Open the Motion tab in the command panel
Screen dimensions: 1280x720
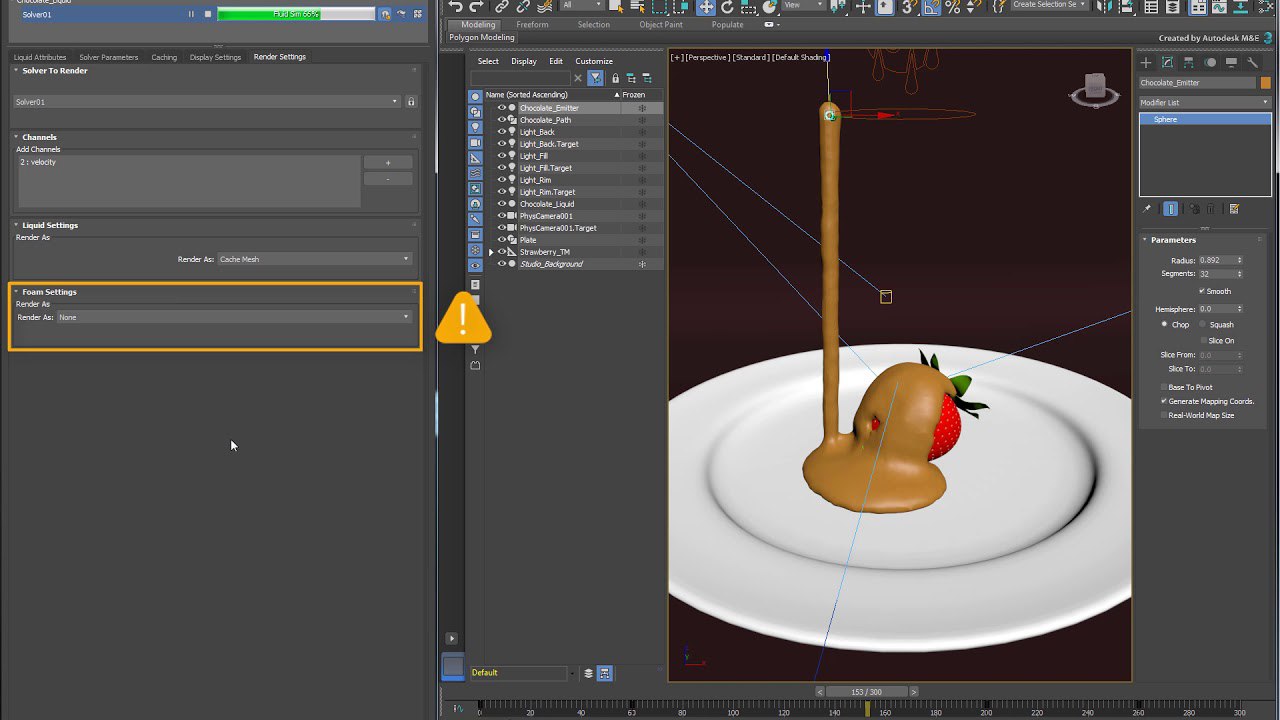tap(1210, 62)
